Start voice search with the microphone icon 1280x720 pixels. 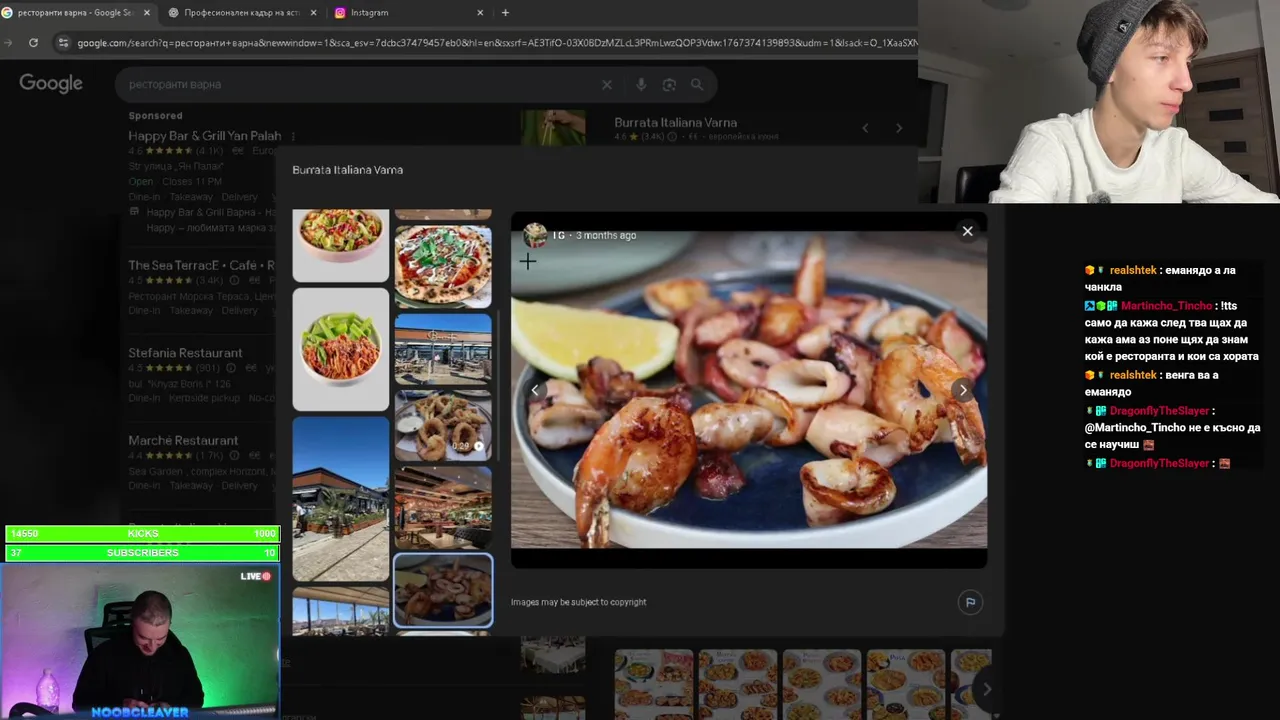pos(641,85)
